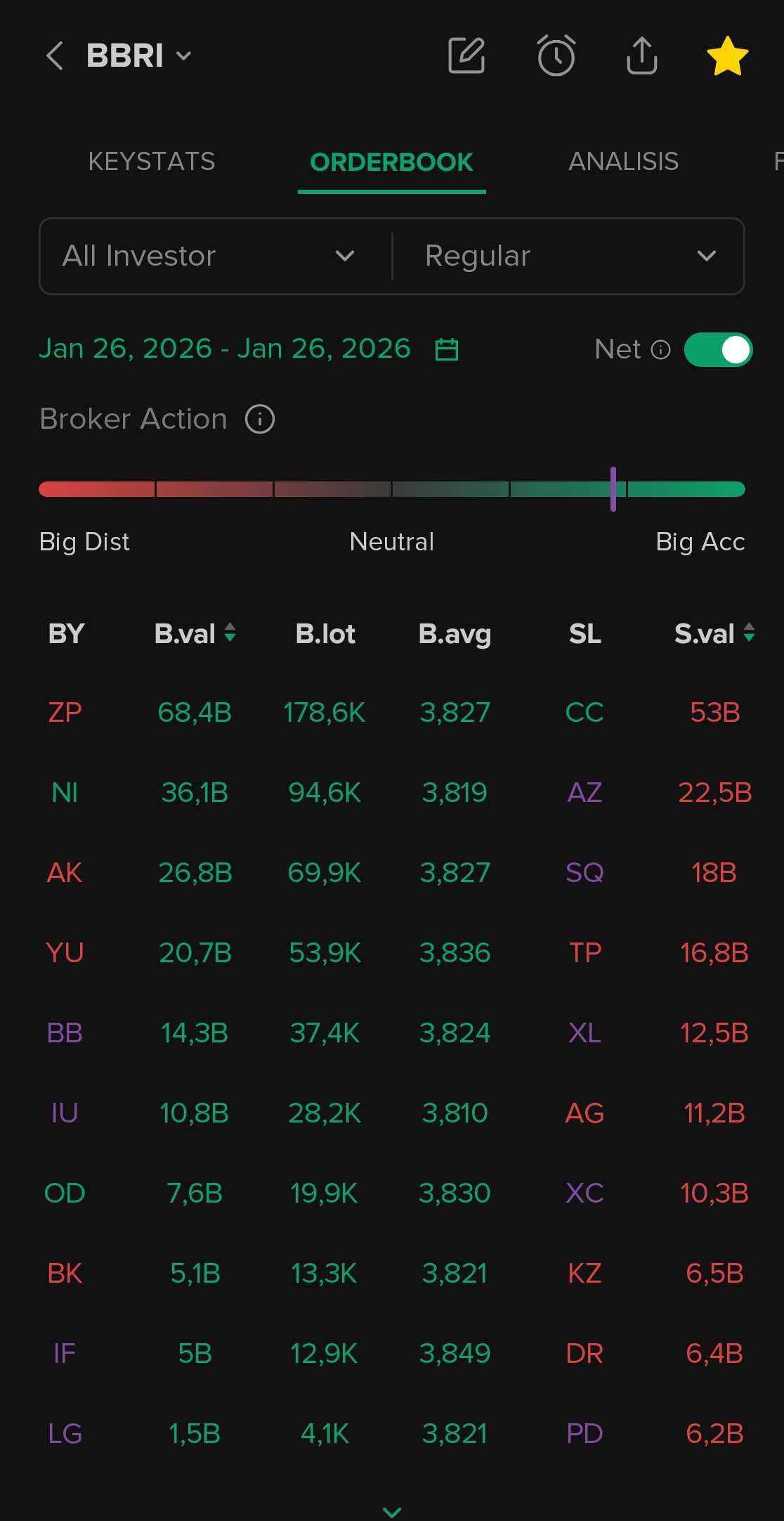Viewport: 784px width, 1521px height.
Task: Tap the Broker Action info icon
Action: coord(260,420)
